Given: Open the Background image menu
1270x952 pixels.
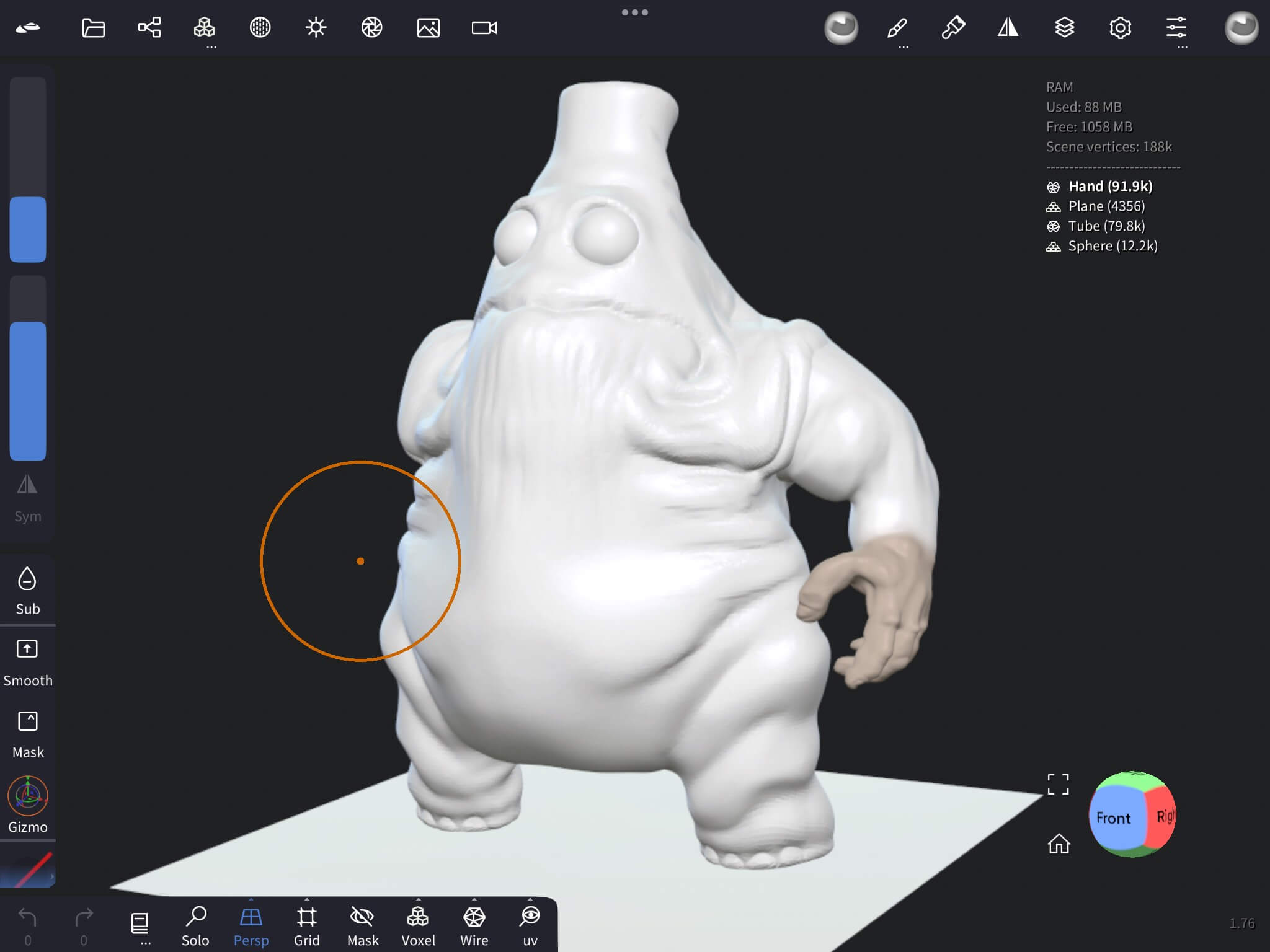Looking at the screenshot, I should (x=428, y=28).
